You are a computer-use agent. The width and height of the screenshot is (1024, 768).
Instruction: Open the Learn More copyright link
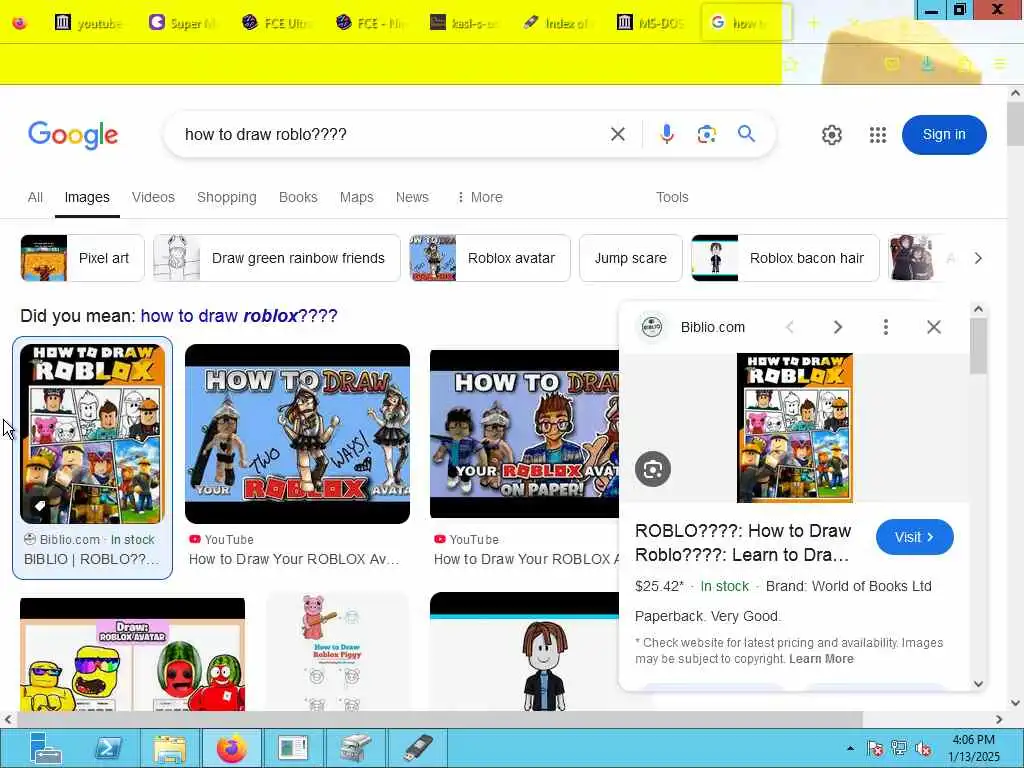coord(821,659)
